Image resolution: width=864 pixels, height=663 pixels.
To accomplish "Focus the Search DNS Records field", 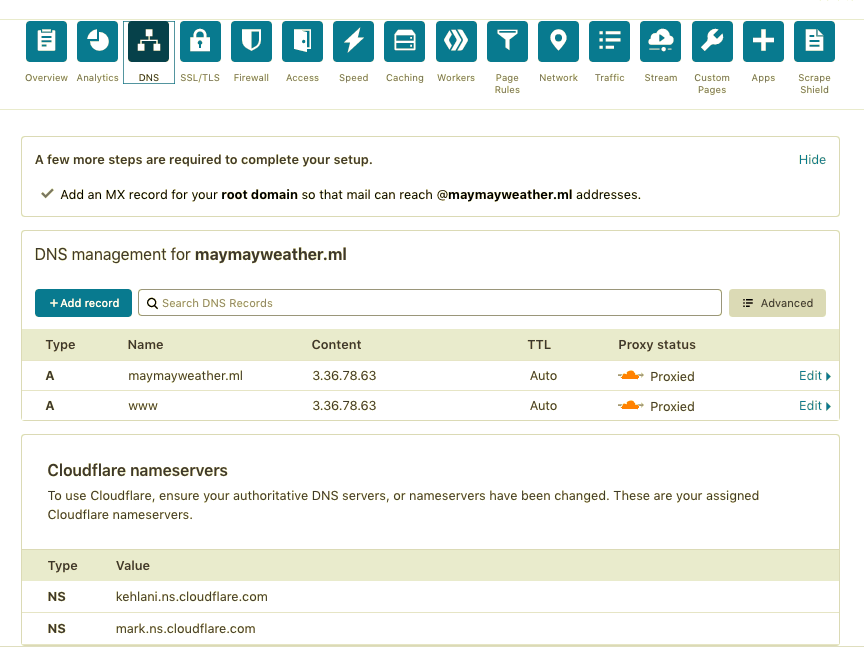I will tap(430, 303).
